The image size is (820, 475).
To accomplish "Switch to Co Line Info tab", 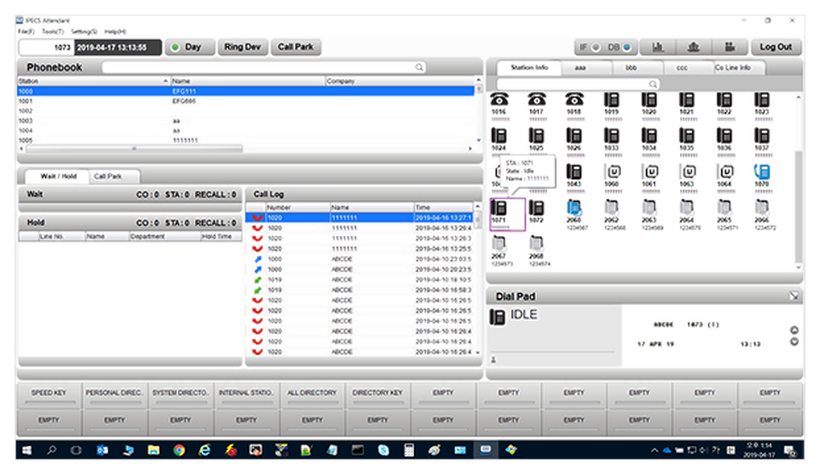I will coord(733,67).
